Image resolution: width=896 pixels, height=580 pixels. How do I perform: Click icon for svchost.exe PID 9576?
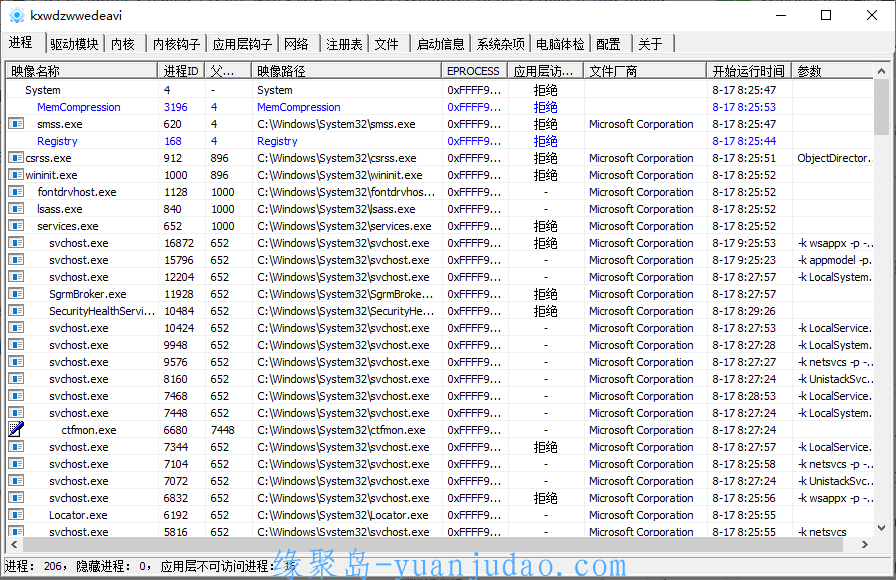[16, 362]
